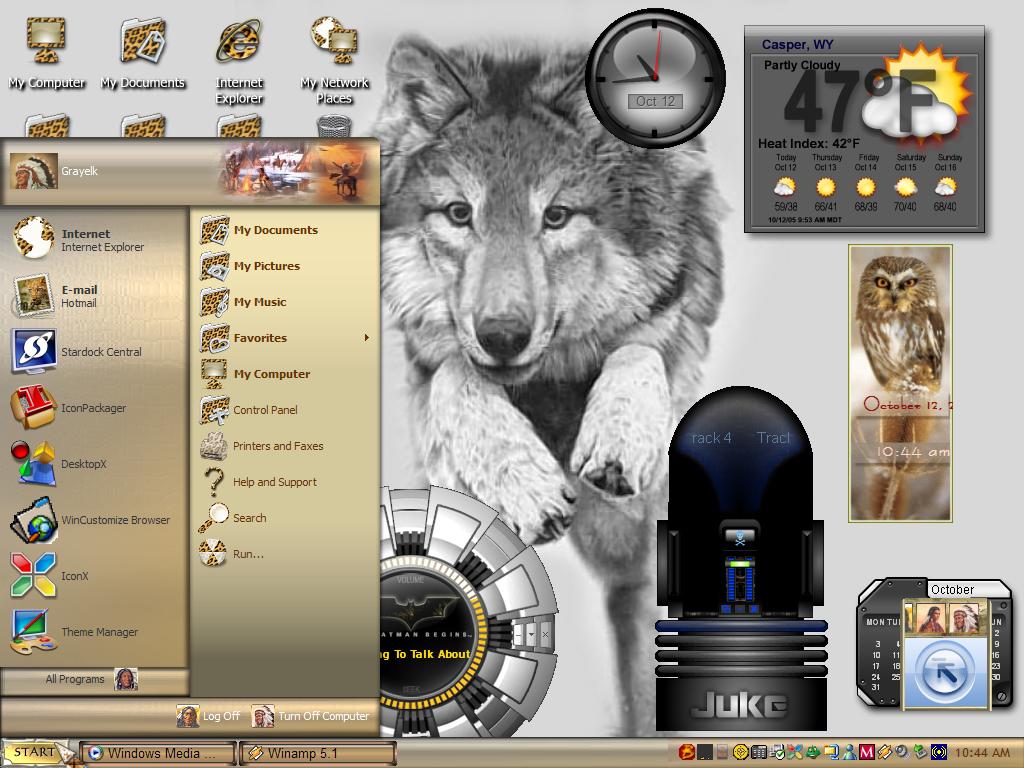Click Turn Off Computer button

coord(311,716)
